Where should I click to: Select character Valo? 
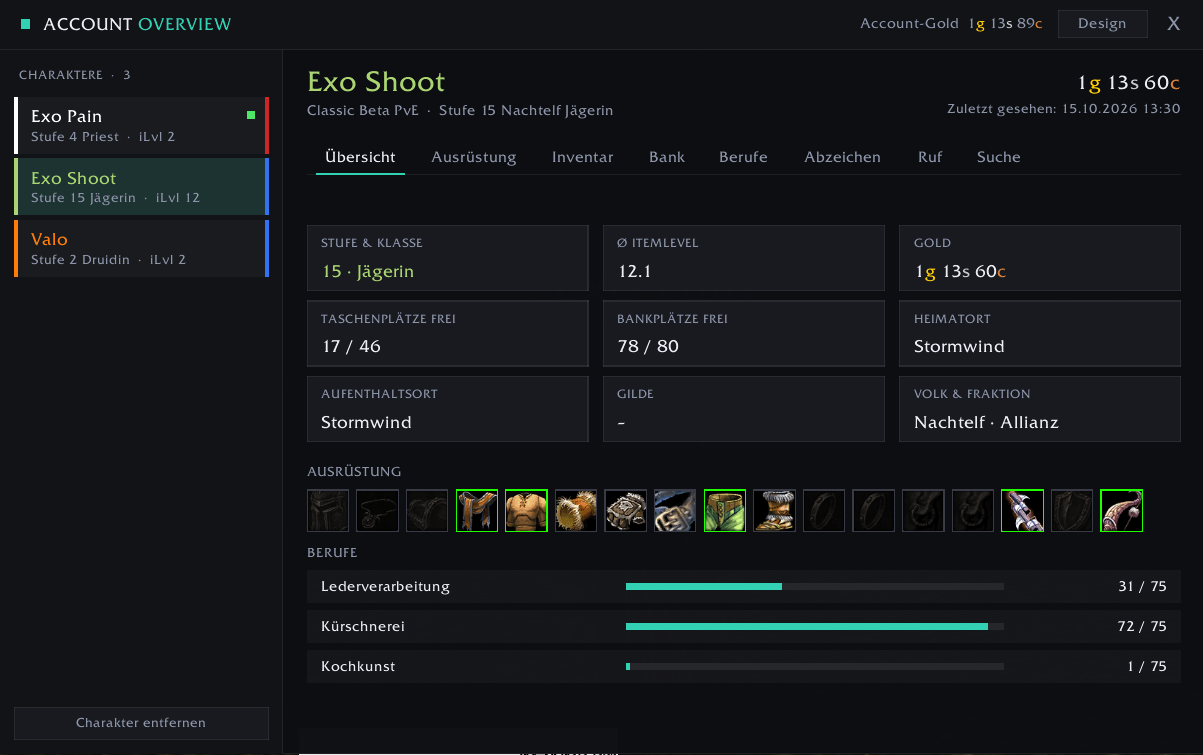click(141, 249)
